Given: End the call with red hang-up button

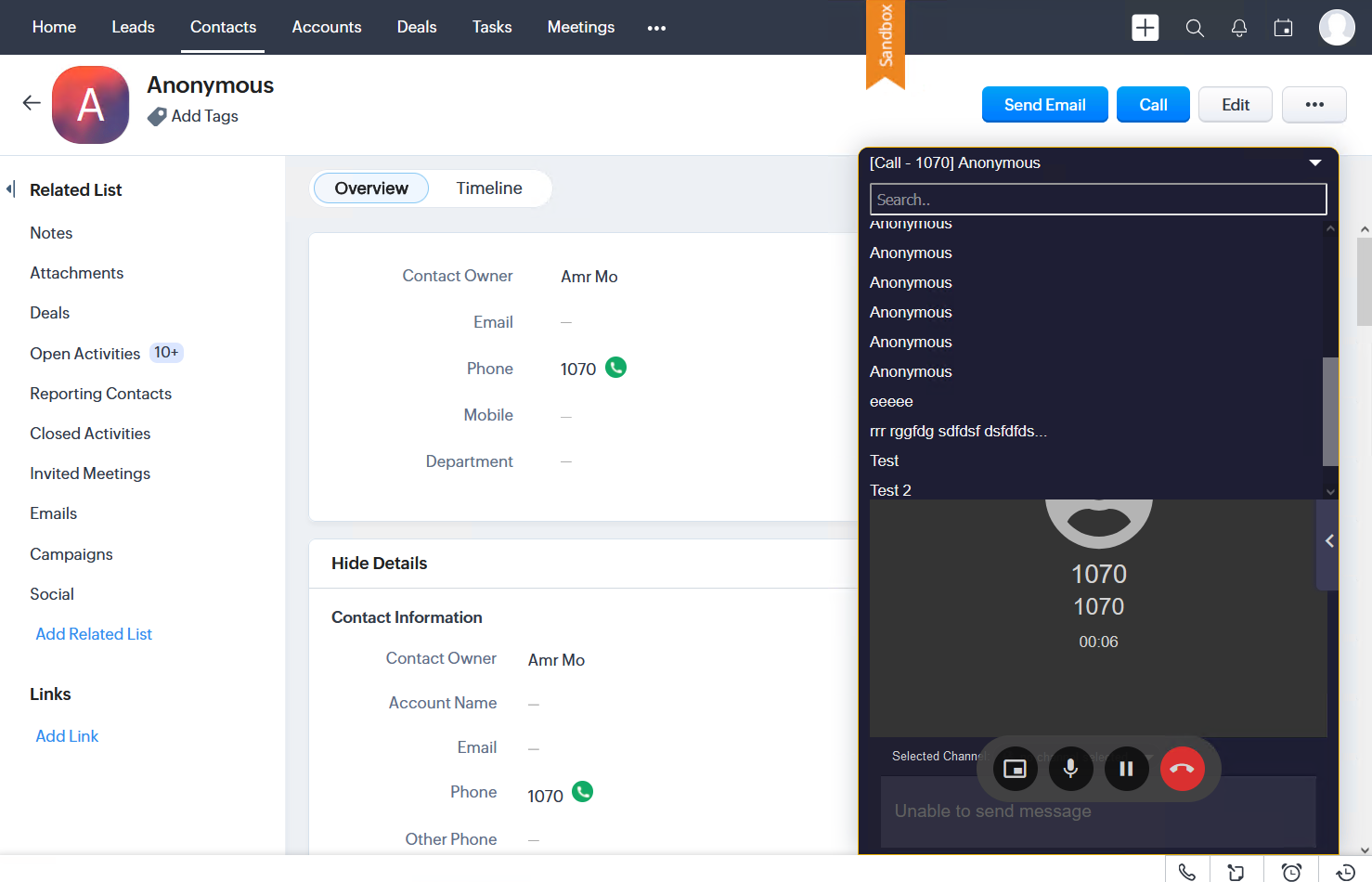Looking at the screenshot, I should click(x=1182, y=769).
